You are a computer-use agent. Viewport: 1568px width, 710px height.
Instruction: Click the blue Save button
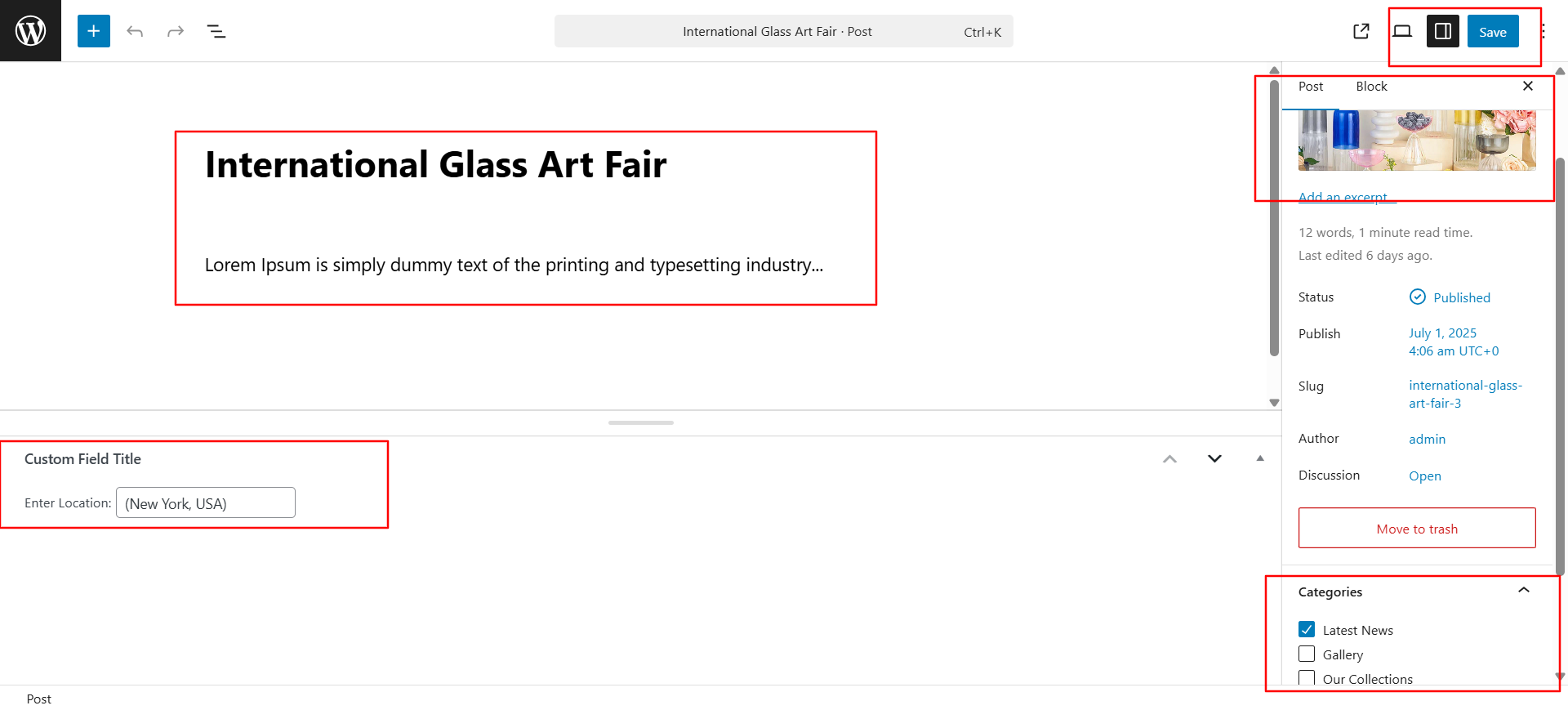point(1493,31)
